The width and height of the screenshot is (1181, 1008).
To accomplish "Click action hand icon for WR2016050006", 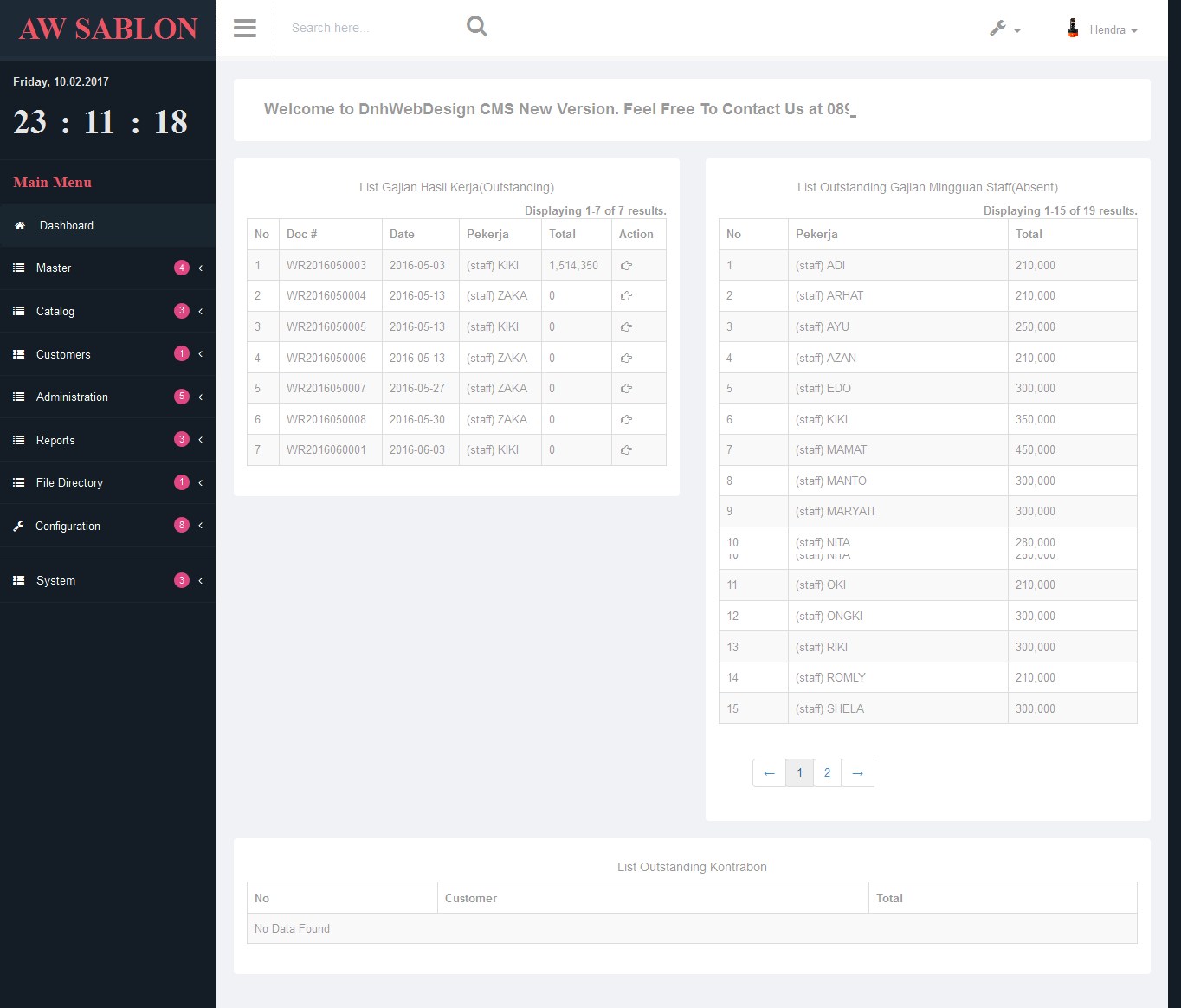I will point(626,359).
